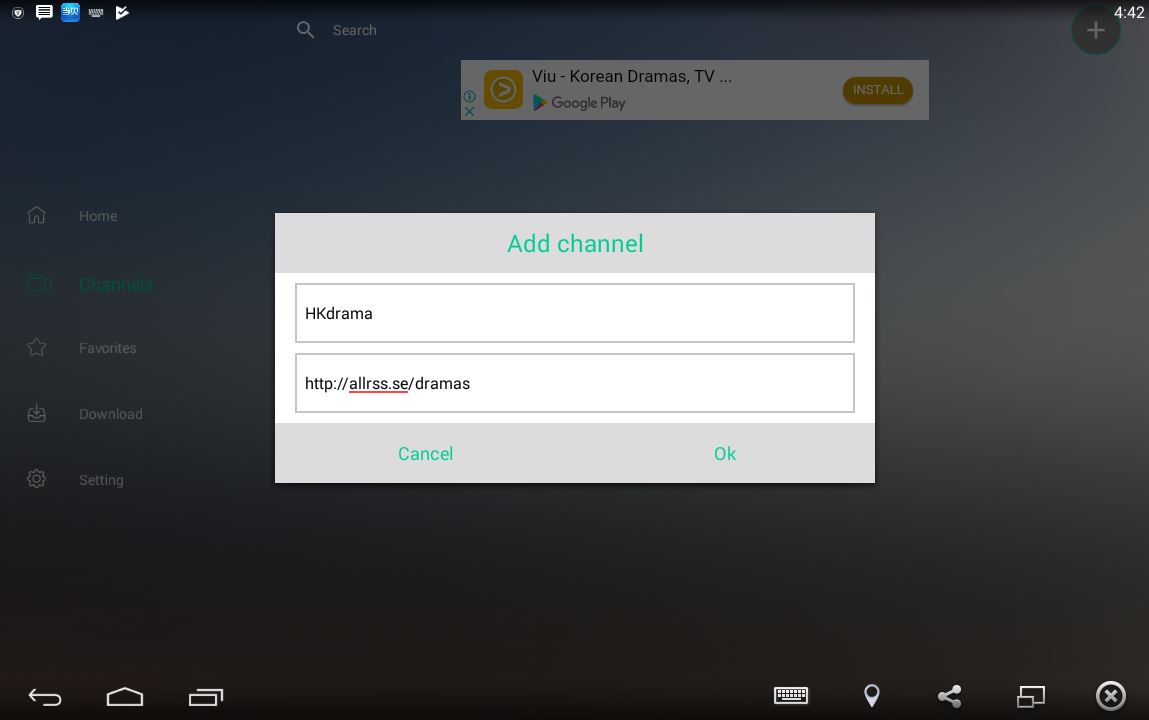Open the Download section icon
Viewport: 1149px width, 720px height.
pos(36,413)
